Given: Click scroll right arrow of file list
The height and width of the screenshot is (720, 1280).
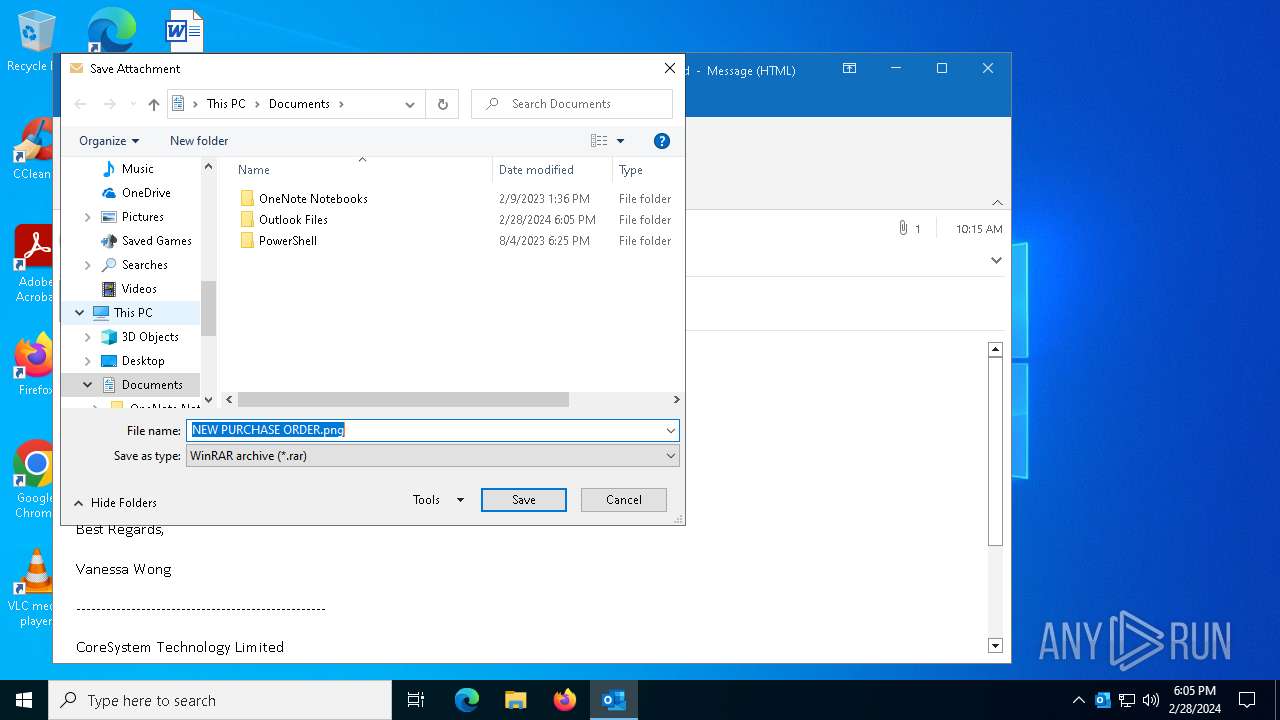Looking at the screenshot, I should point(676,399).
